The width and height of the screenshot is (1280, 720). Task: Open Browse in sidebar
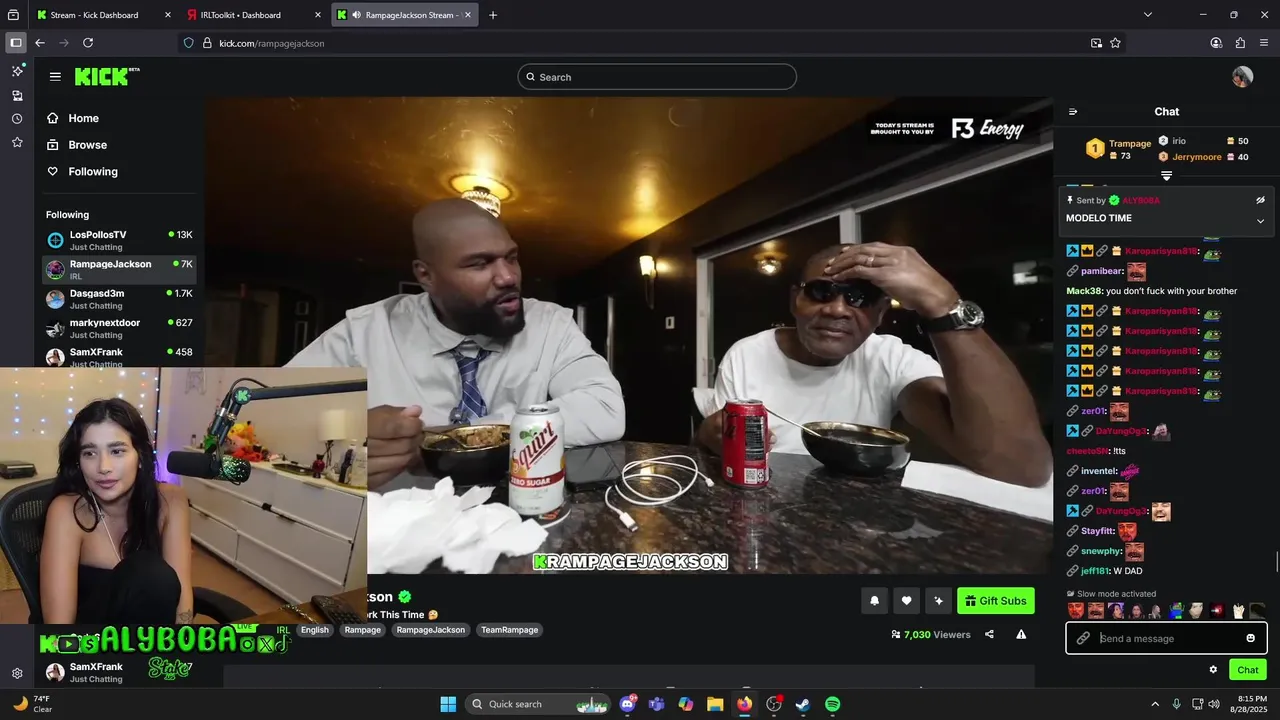click(87, 145)
